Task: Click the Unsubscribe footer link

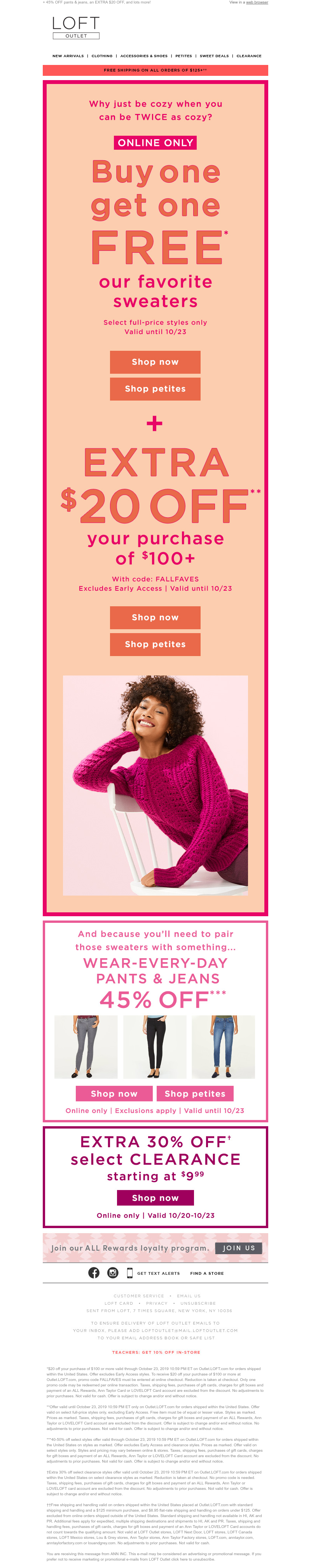Action: tap(198, 1303)
